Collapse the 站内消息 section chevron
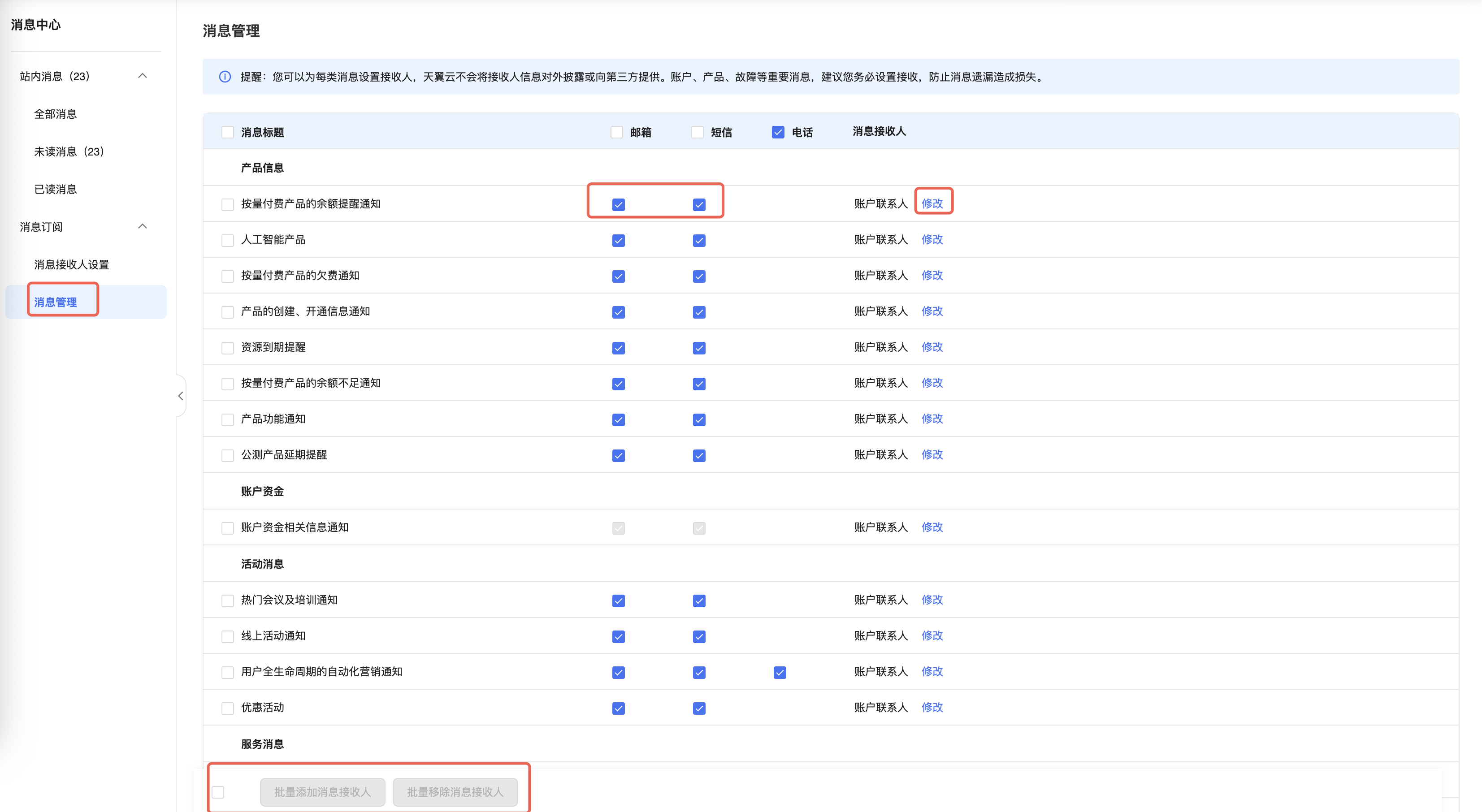This screenshot has width=1482, height=812. point(143,76)
